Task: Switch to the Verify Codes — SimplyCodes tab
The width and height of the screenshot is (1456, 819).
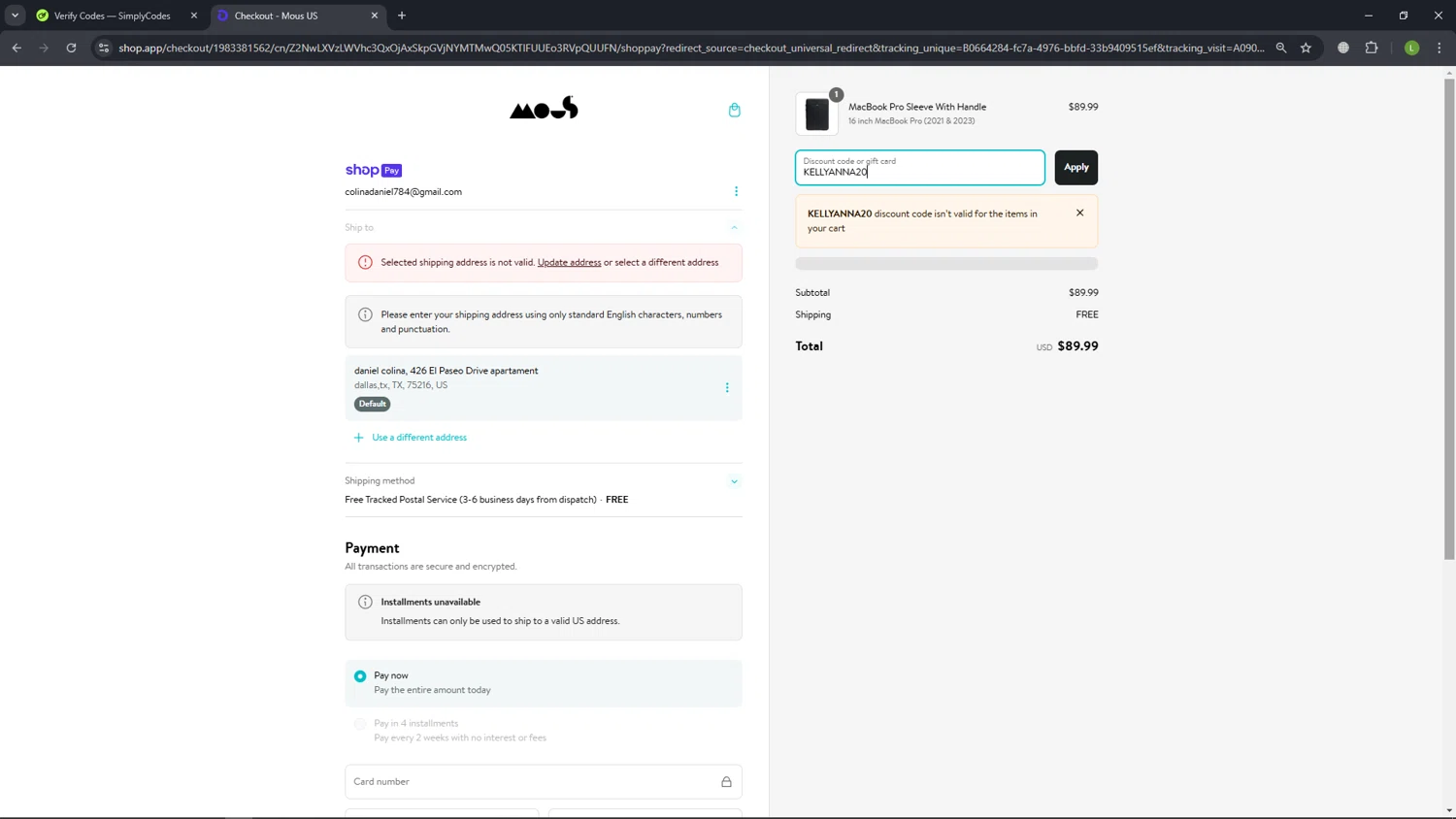Action: pyautogui.click(x=112, y=16)
